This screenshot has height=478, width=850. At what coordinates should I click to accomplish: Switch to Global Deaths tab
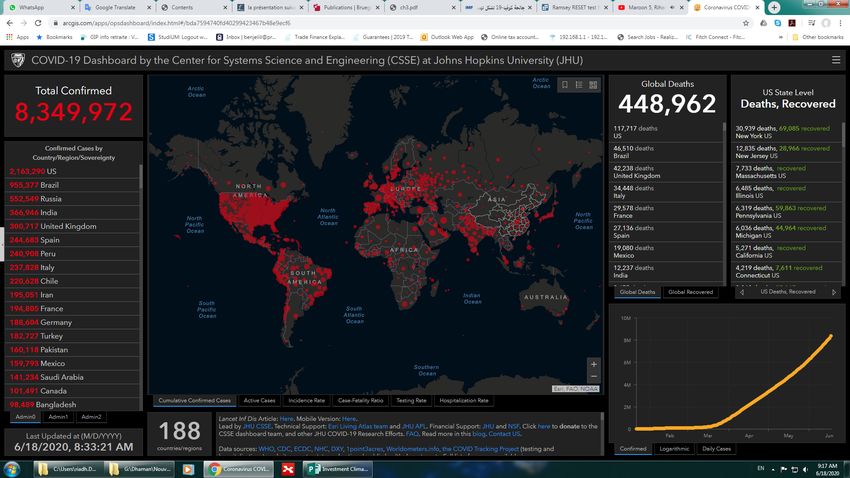(638, 292)
